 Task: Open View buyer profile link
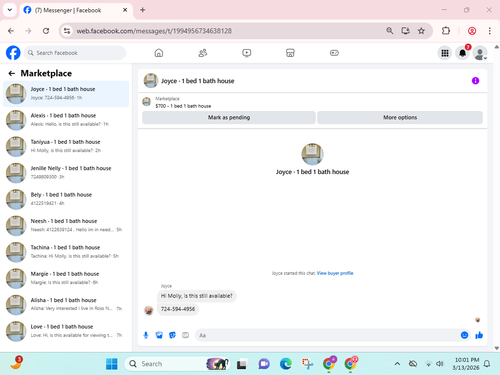click(335, 273)
